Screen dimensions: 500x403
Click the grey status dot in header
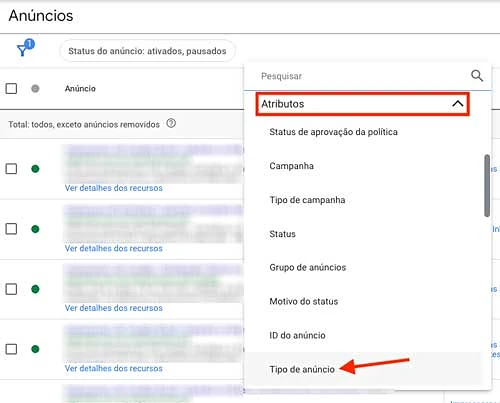coord(35,88)
